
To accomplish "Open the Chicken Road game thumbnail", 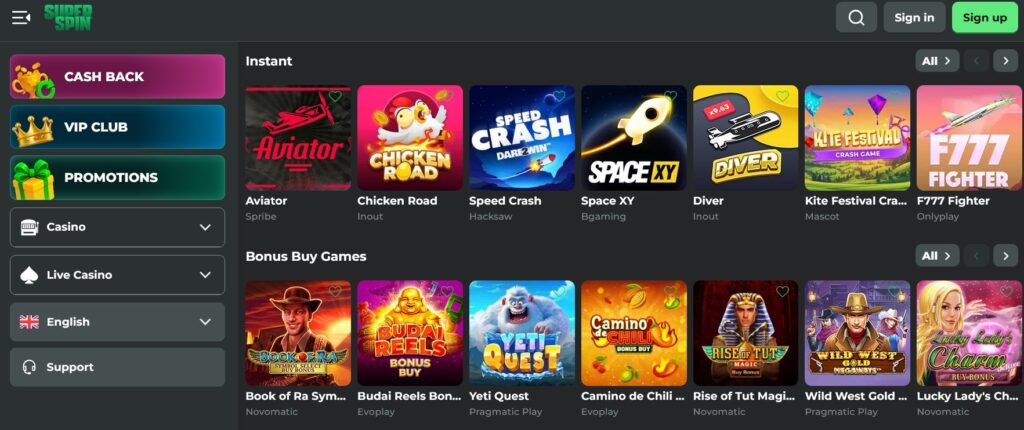I will (410, 138).
